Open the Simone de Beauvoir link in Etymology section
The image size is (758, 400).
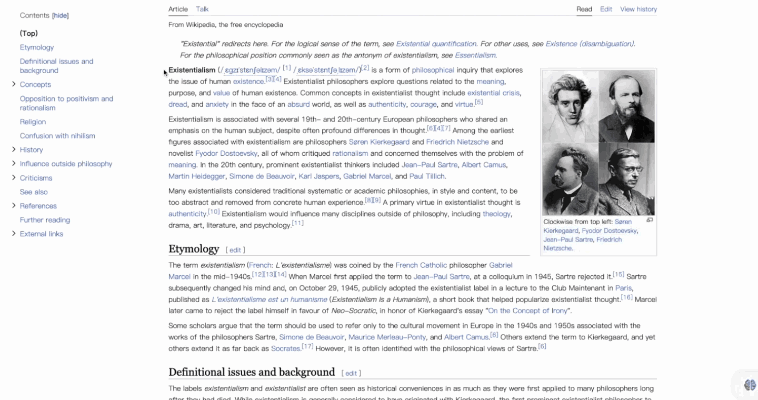311,338
